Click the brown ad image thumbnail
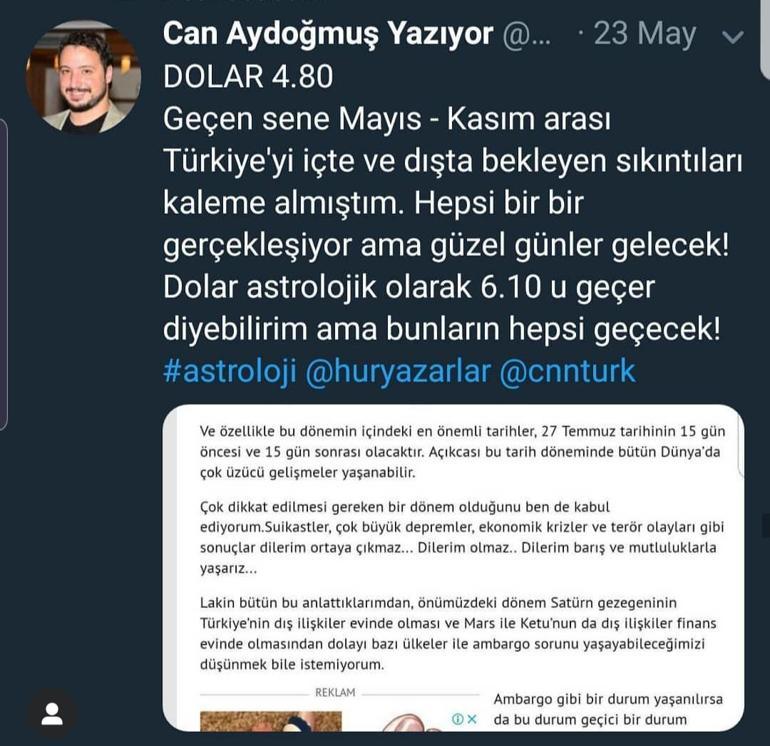This screenshot has height=746, width=770. [271, 721]
